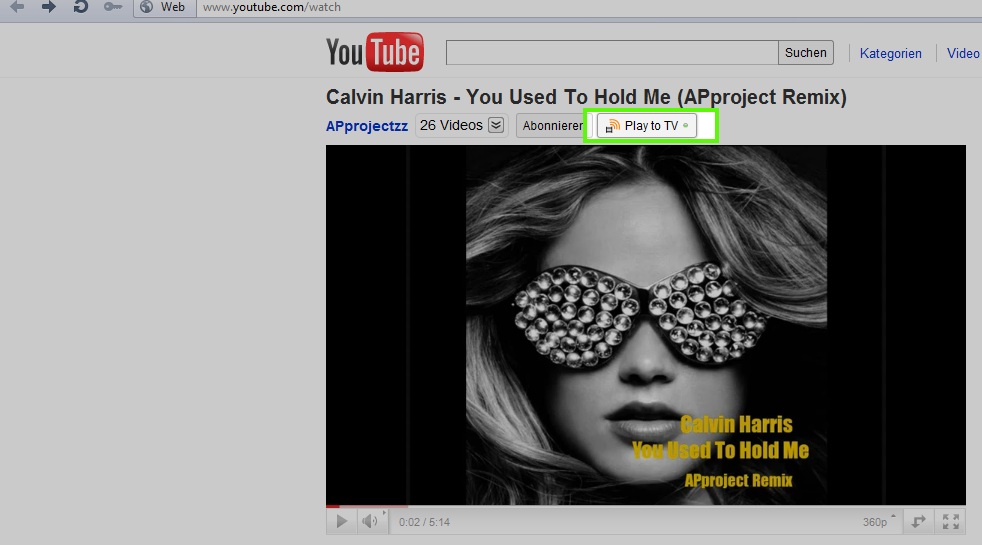This screenshot has height=545, width=982.
Task: Open the Kategorien link
Action: (x=891, y=53)
